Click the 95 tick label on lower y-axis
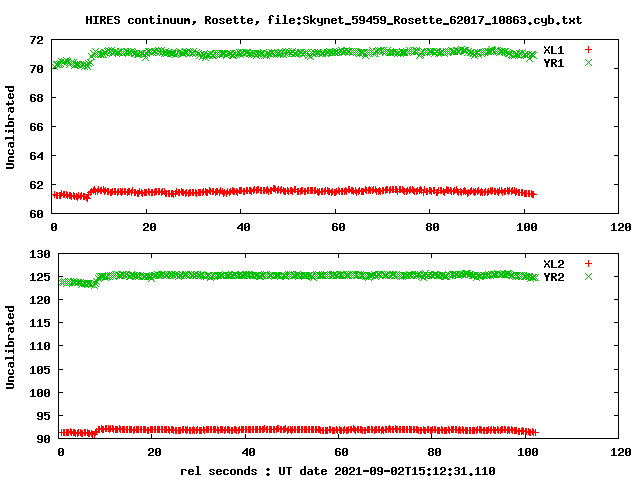The height and width of the screenshot is (480, 640). coord(43,416)
